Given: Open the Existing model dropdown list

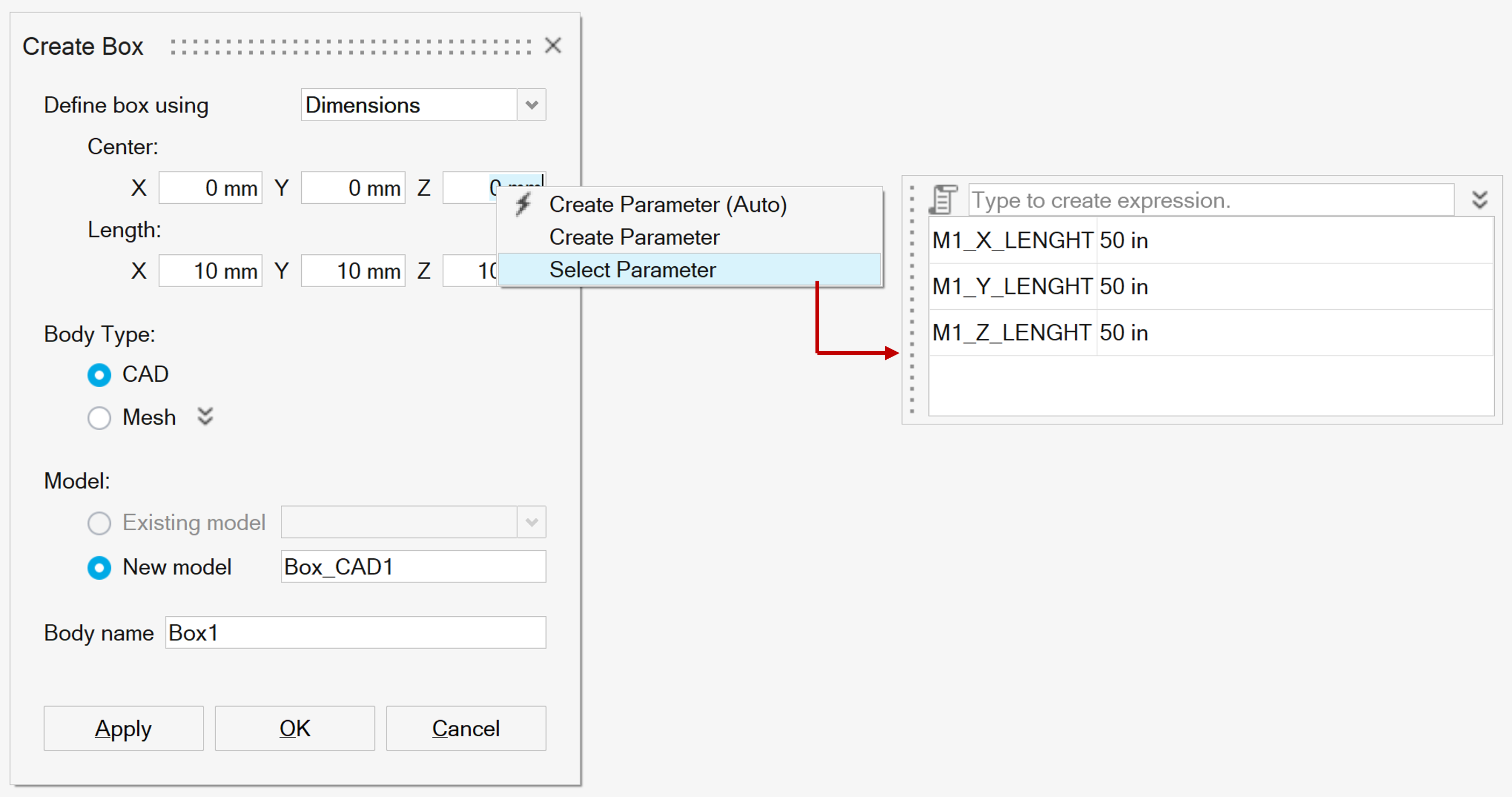Looking at the screenshot, I should pos(531,522).
